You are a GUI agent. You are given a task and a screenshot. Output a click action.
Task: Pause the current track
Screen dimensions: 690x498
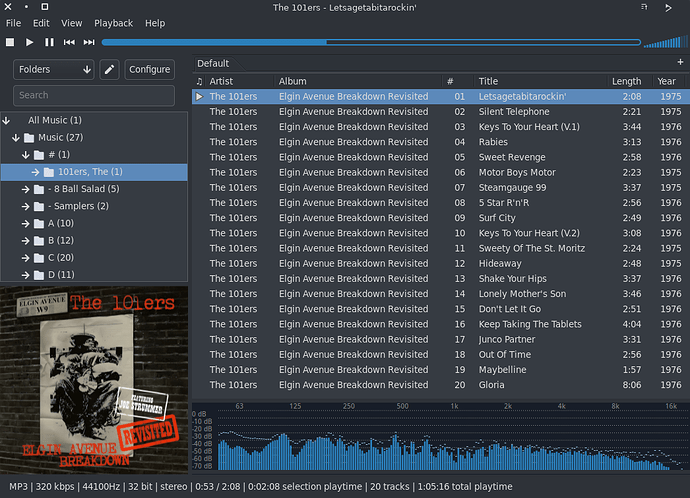49,42
